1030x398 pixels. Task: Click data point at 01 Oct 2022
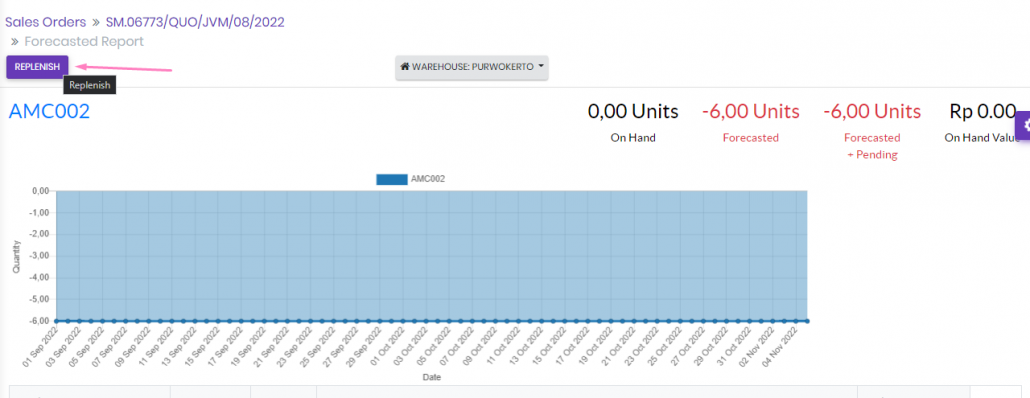coord(403,321)
